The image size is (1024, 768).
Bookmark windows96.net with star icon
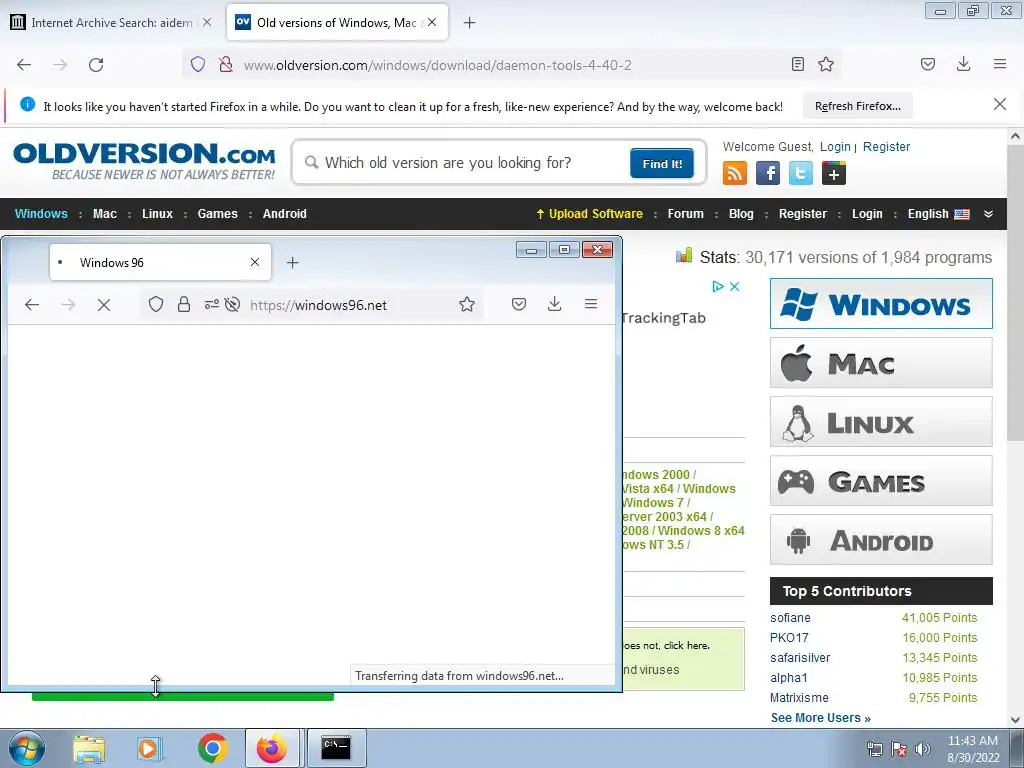coord(467,304)
